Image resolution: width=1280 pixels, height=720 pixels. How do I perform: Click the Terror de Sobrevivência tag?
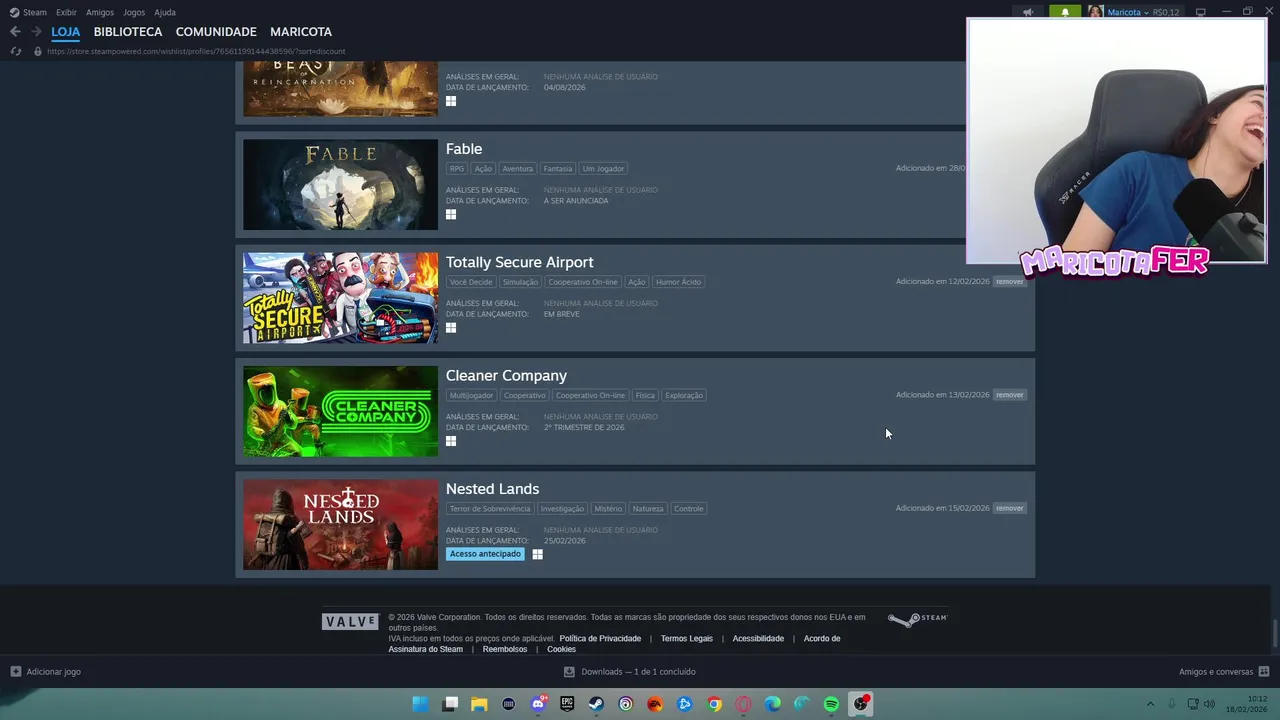pyautogui.click(x=490, y=508)
